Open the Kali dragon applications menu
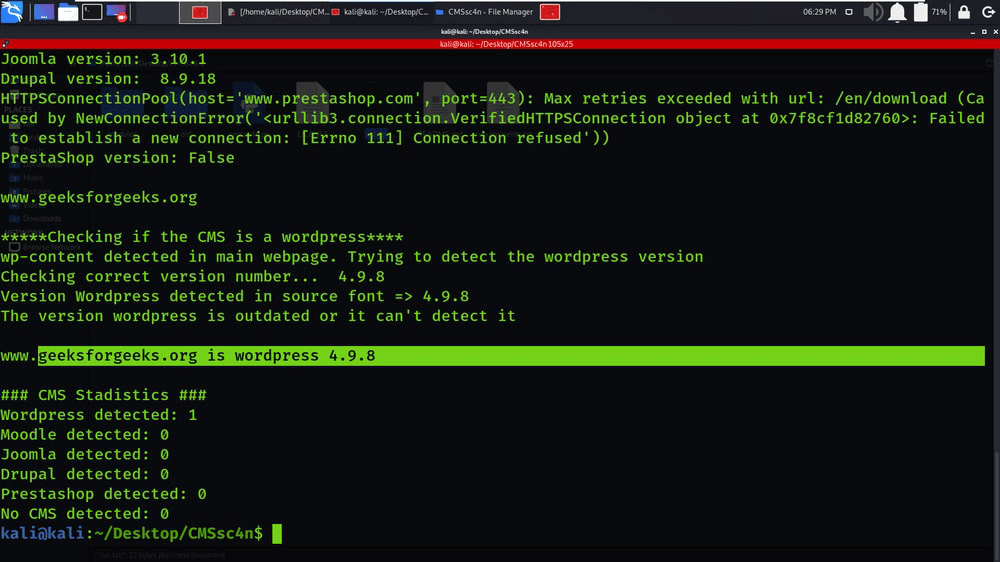Screen dimensions: 1000x562 pyautogui.click(x=12, y=11)
